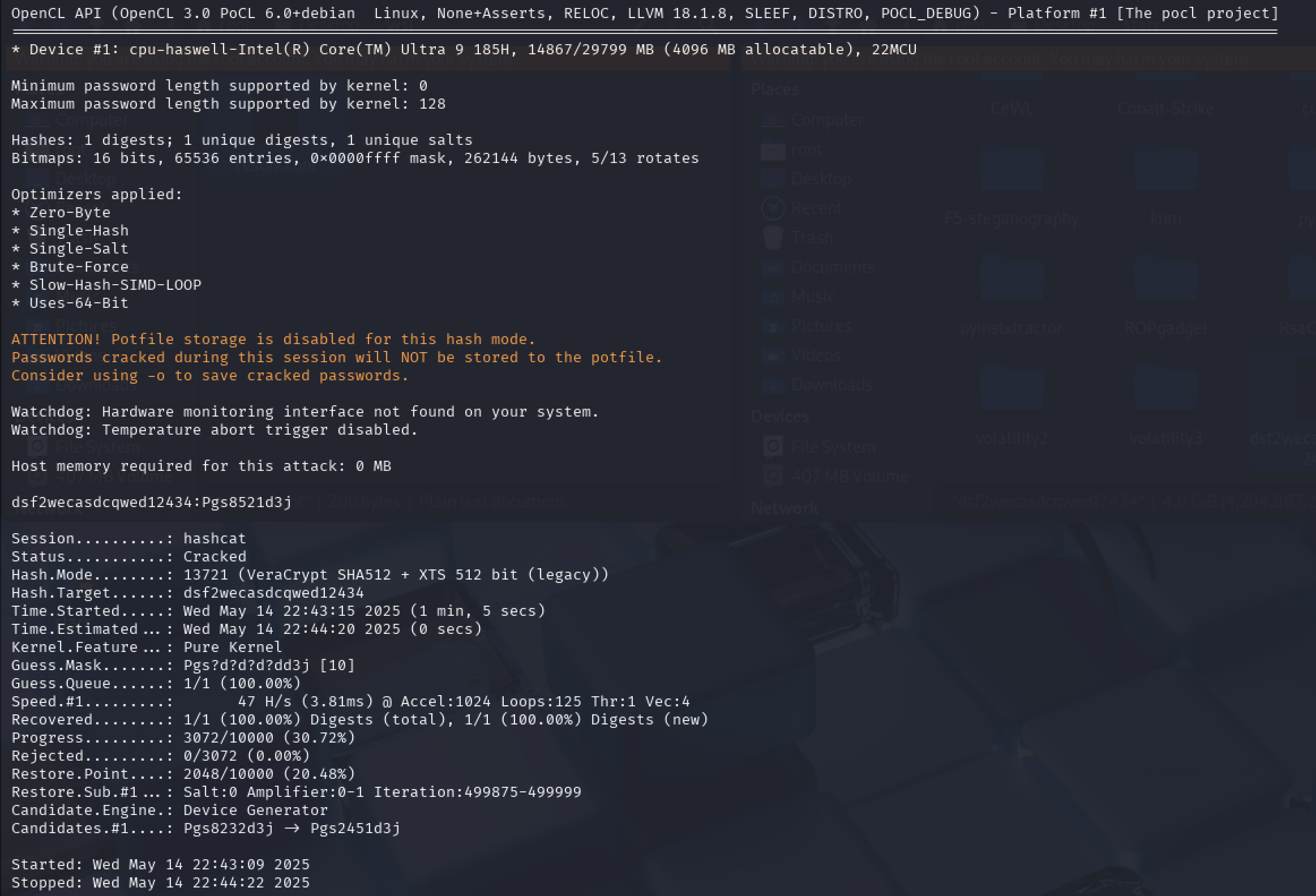The width and height of the screenshot is (1316, 896).
Task: Click the 'Hardware monitoring interface not found' line
Action: (305, 411)
